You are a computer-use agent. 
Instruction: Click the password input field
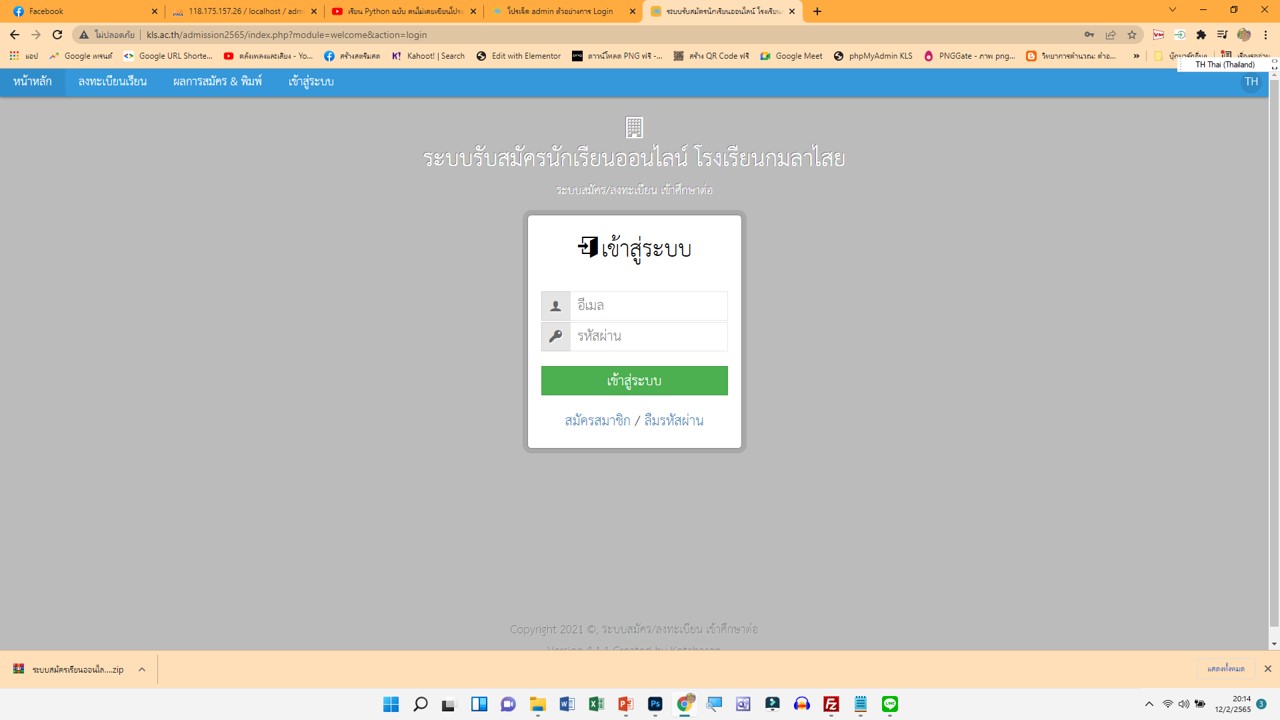pos(648,336)
